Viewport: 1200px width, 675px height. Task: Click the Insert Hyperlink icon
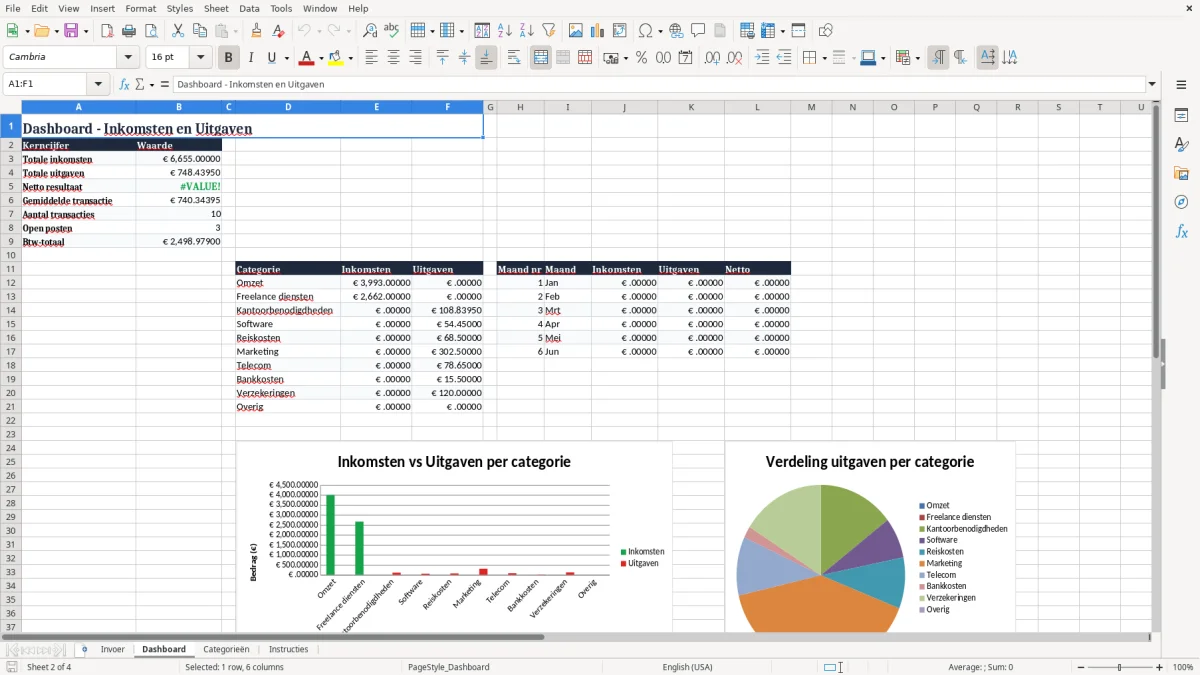676,31
